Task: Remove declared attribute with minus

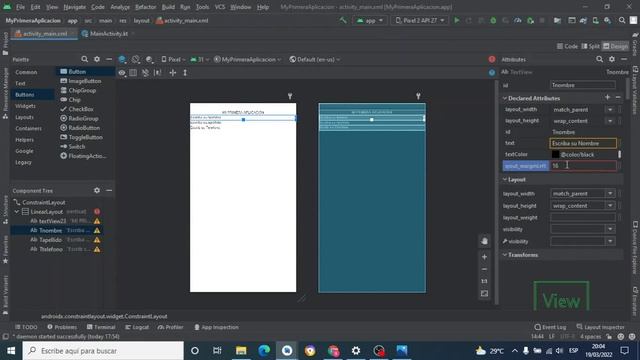Action: 618,97
